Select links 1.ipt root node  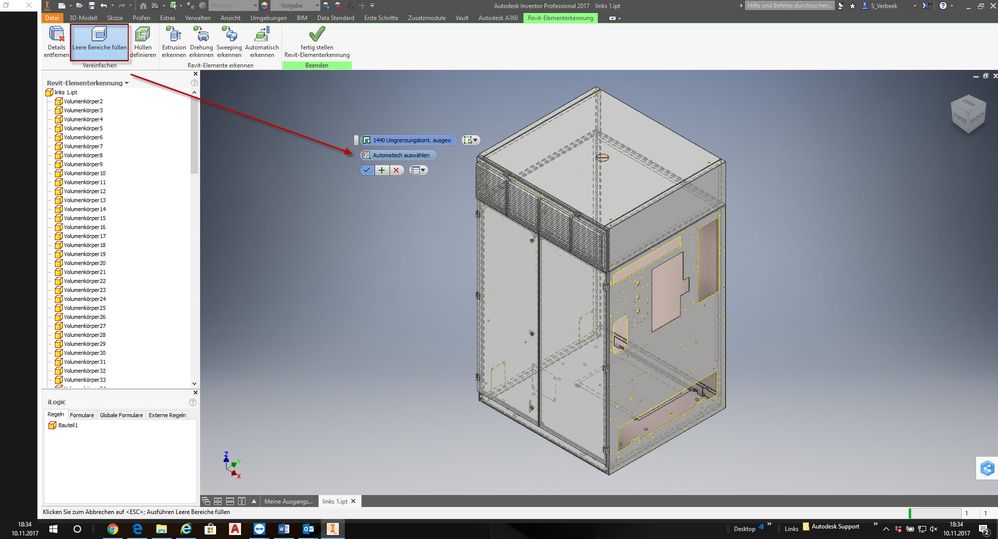coord(62,92)
